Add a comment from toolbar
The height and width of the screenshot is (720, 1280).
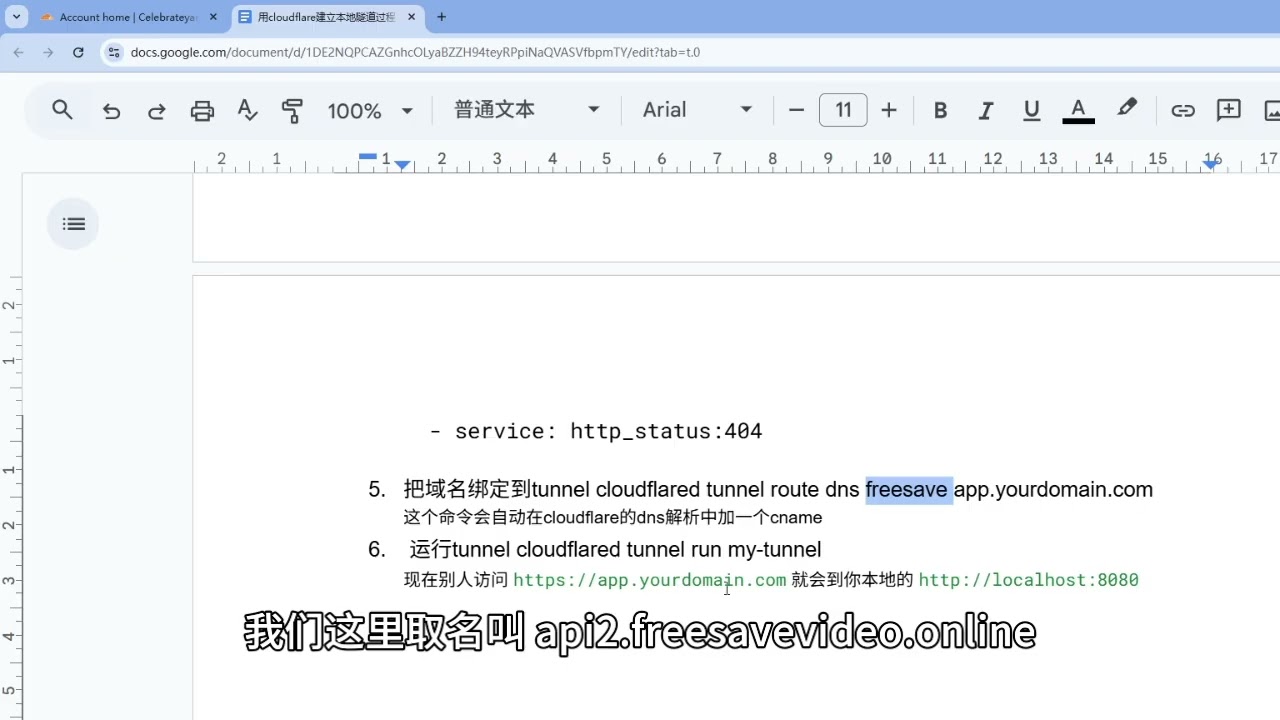(1229, 110)
